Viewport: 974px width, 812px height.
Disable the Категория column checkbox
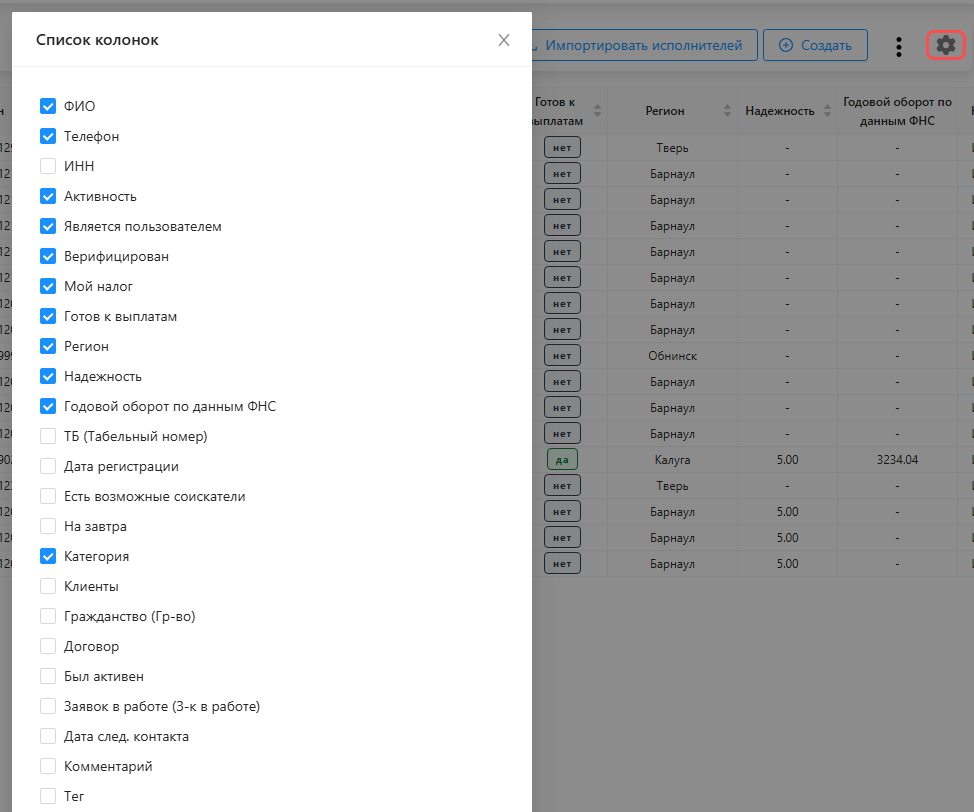click(x=48, y=557)
